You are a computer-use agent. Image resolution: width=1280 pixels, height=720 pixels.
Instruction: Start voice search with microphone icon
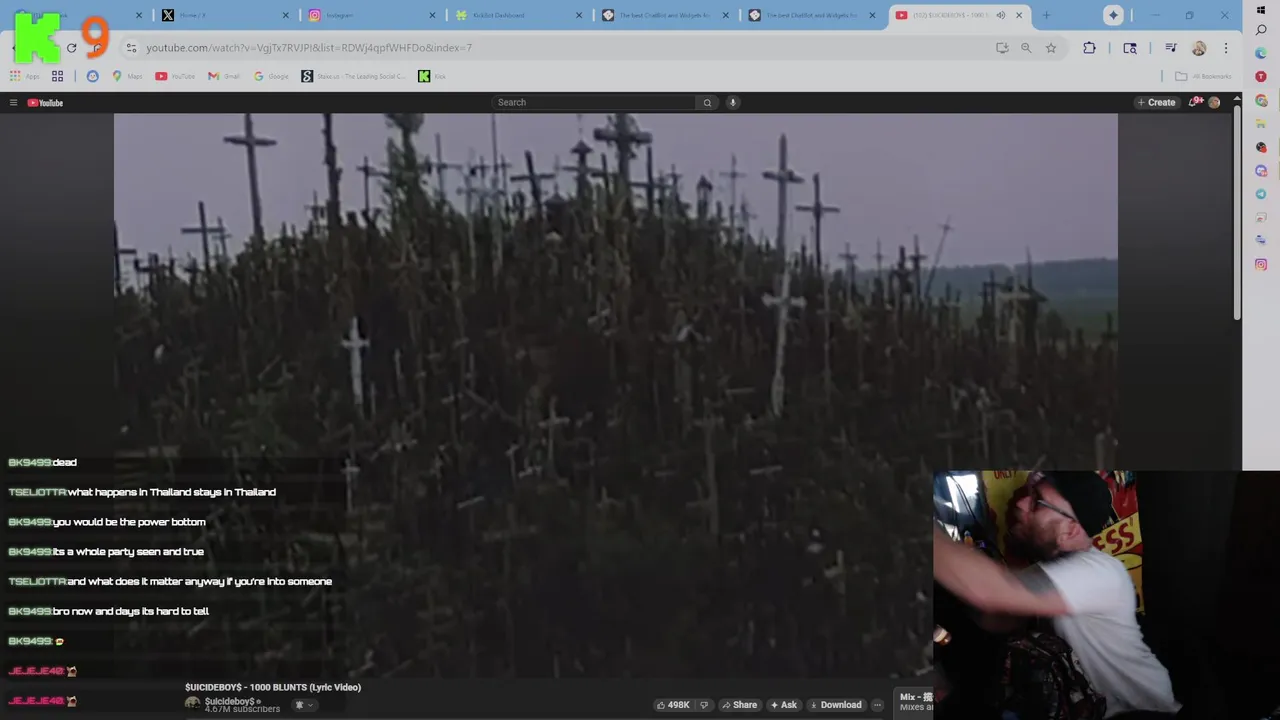pos(732,102)
